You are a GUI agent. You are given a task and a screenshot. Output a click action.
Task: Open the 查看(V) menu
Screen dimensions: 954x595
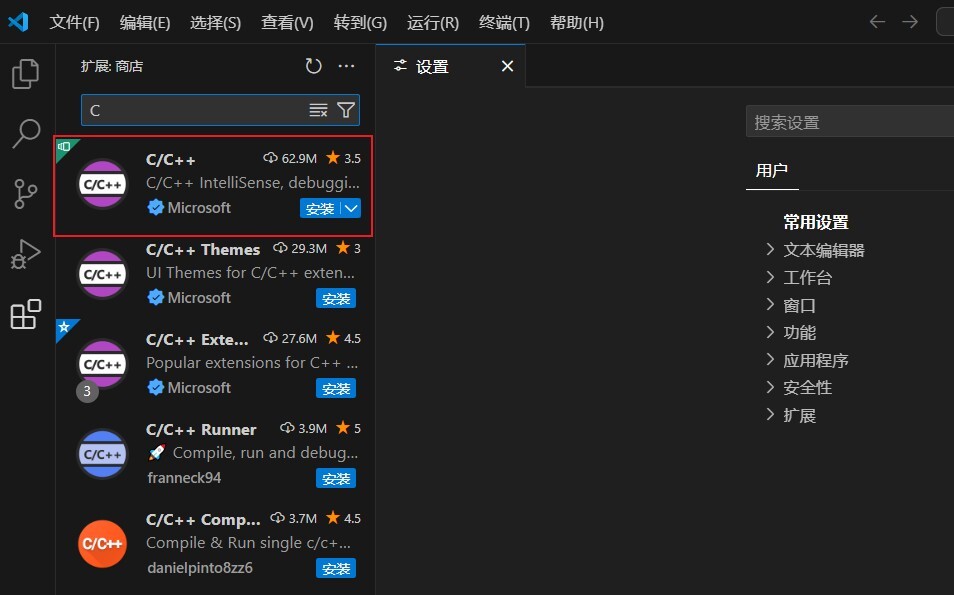point(287,23)
